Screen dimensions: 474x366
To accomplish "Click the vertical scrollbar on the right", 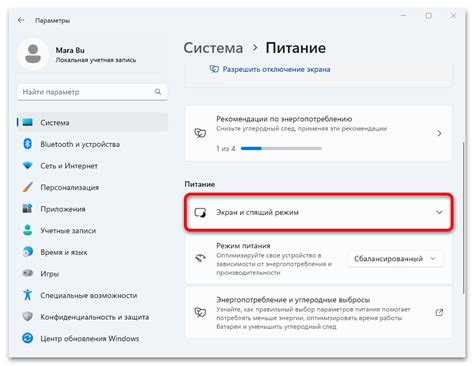I will tap(463, 217).
